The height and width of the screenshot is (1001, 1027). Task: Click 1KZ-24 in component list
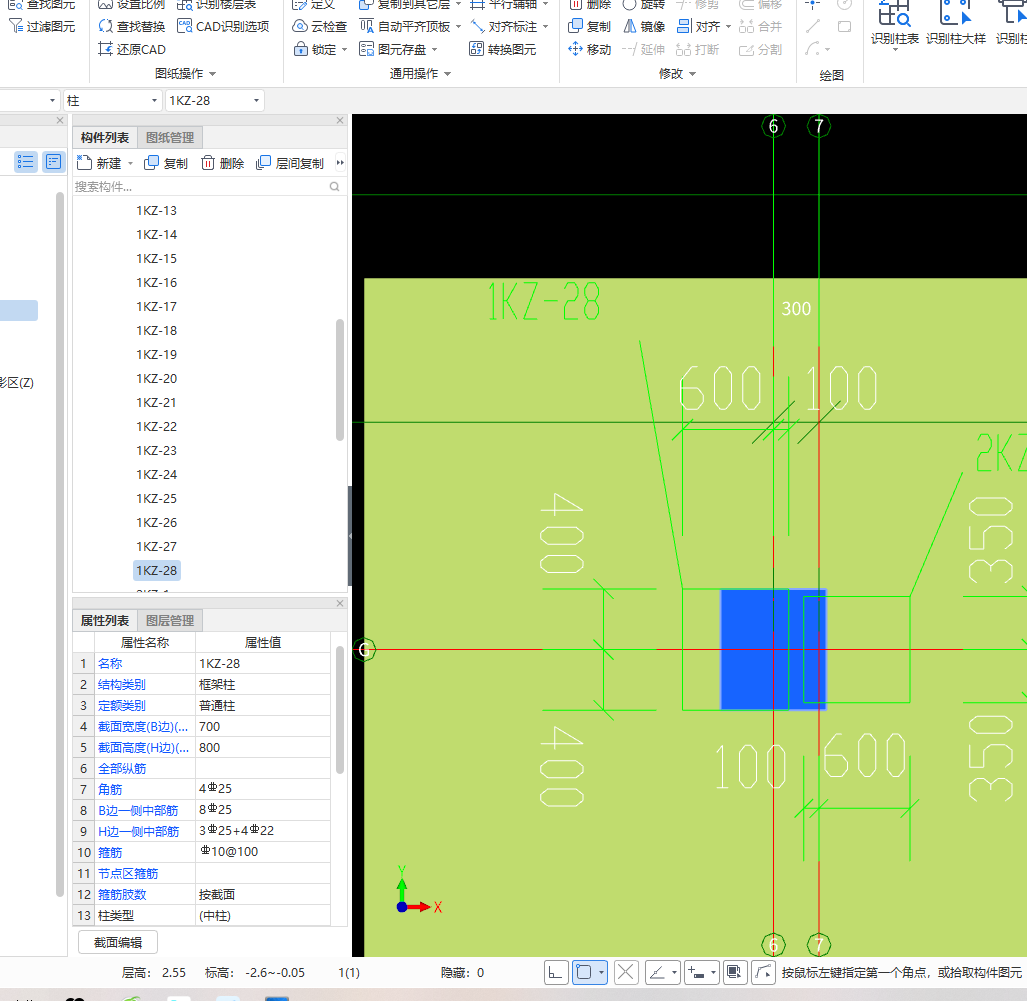click(x=157, y=474)
